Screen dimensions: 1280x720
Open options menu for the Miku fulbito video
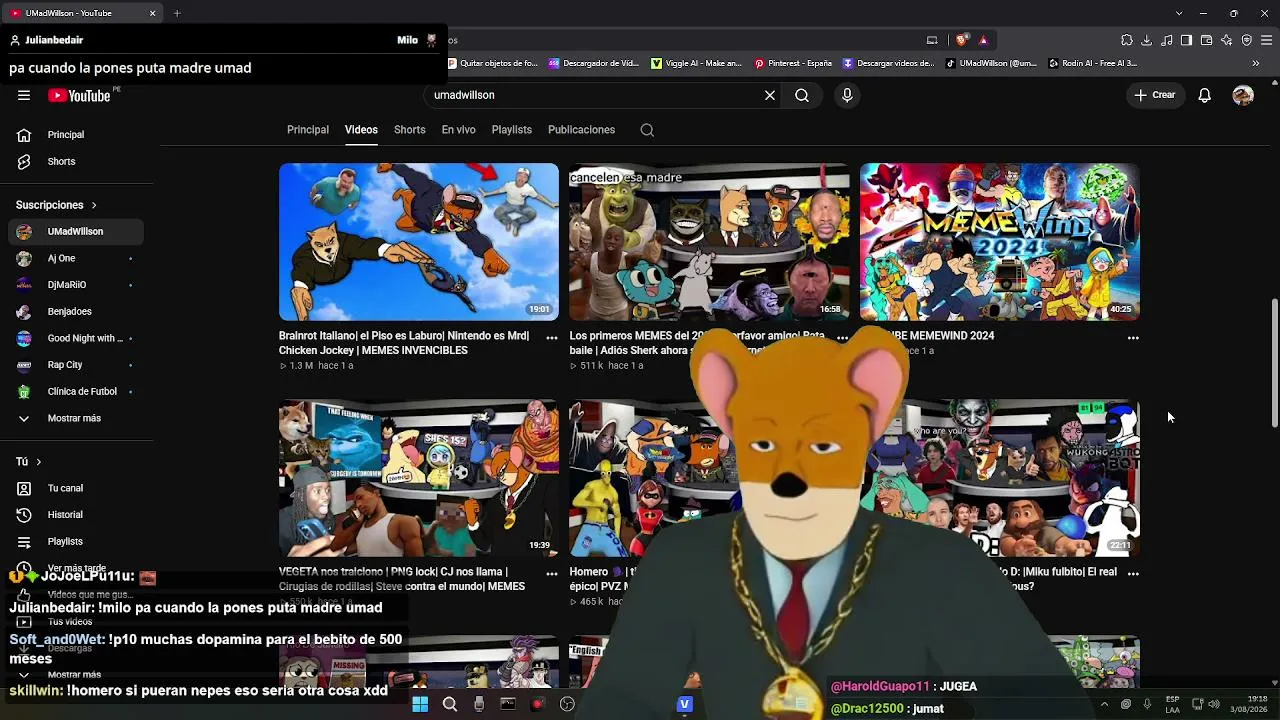1133,574
